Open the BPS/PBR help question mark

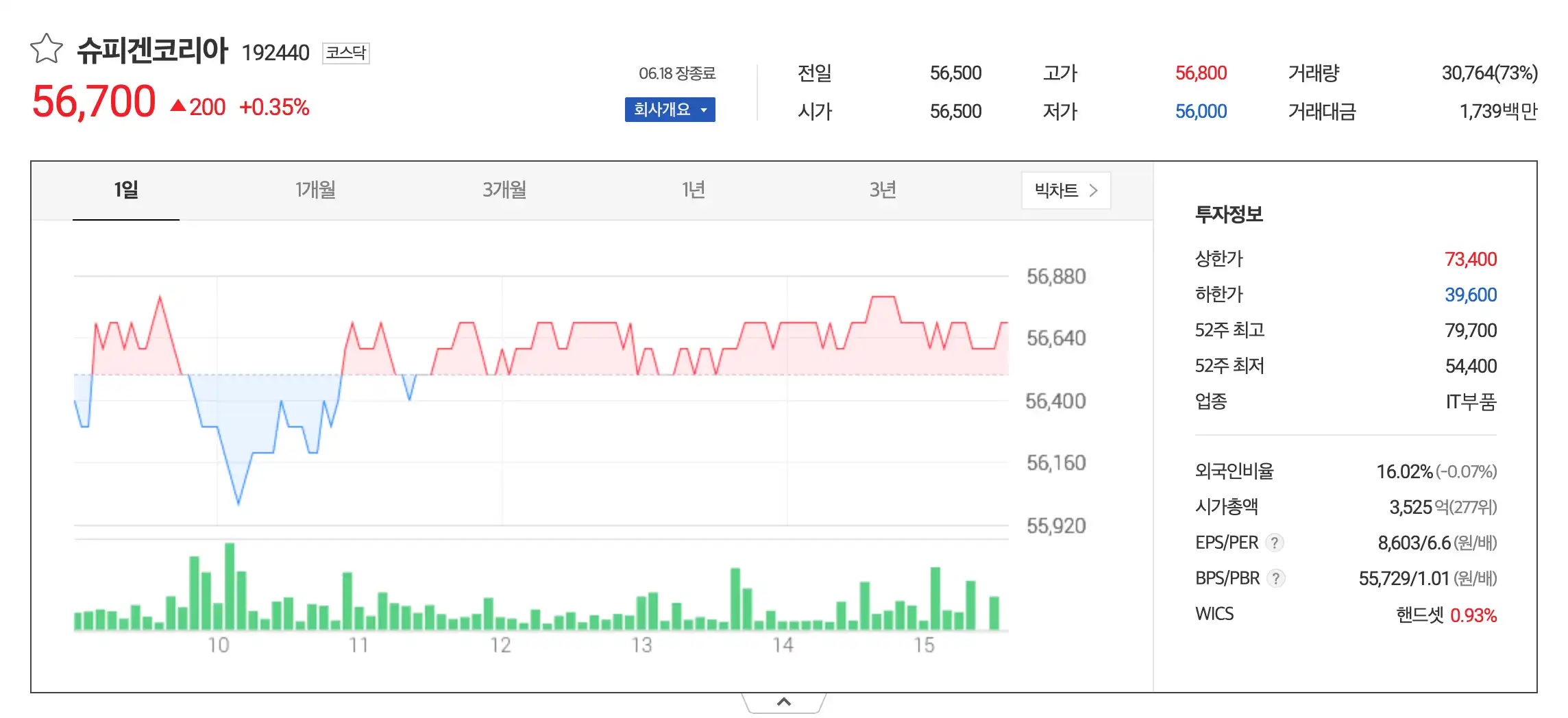1275,579
